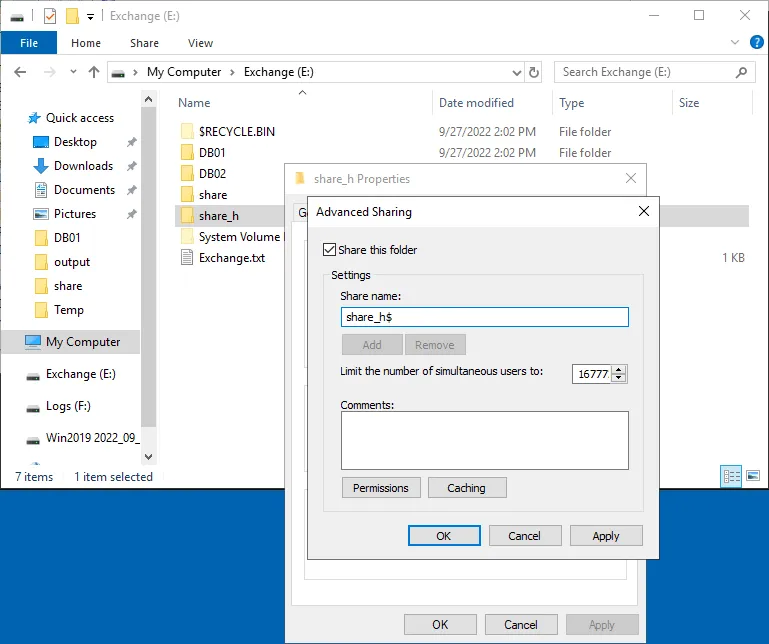
Task: Switch to Large icons view button
Action: (752, 477)
